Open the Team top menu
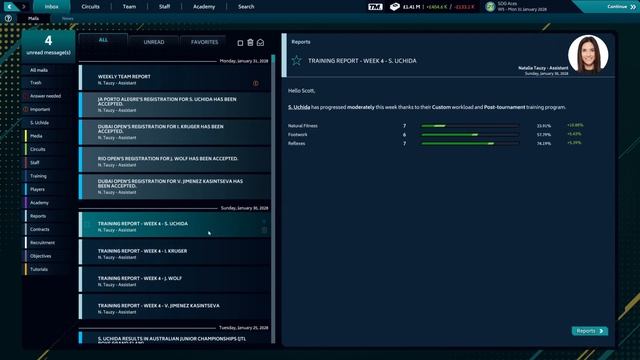The width and height of the screenshot is (640, 360). pyautogui.click(x=129, y=7)
